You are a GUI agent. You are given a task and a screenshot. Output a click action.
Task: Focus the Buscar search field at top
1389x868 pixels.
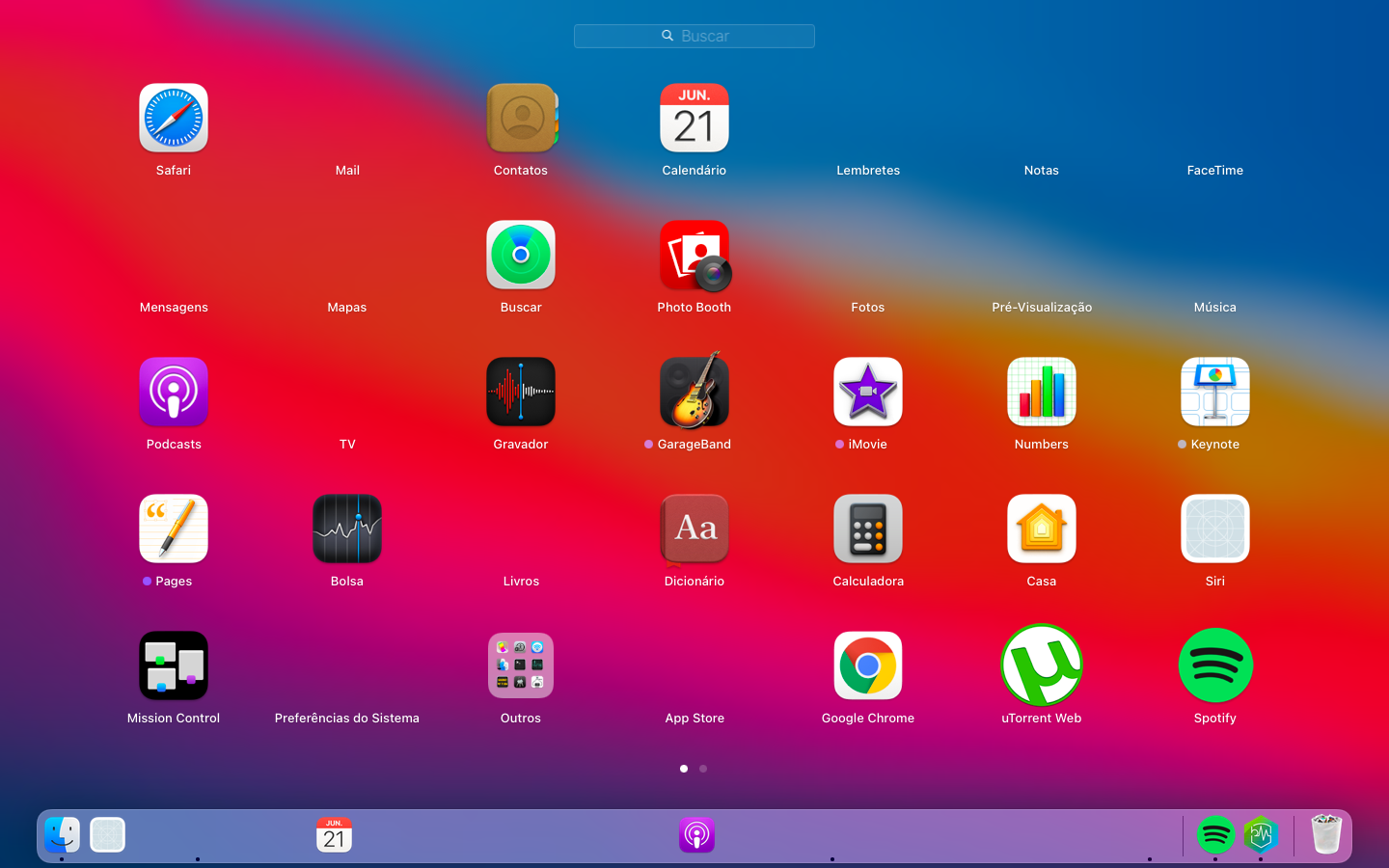click(694, 36)
